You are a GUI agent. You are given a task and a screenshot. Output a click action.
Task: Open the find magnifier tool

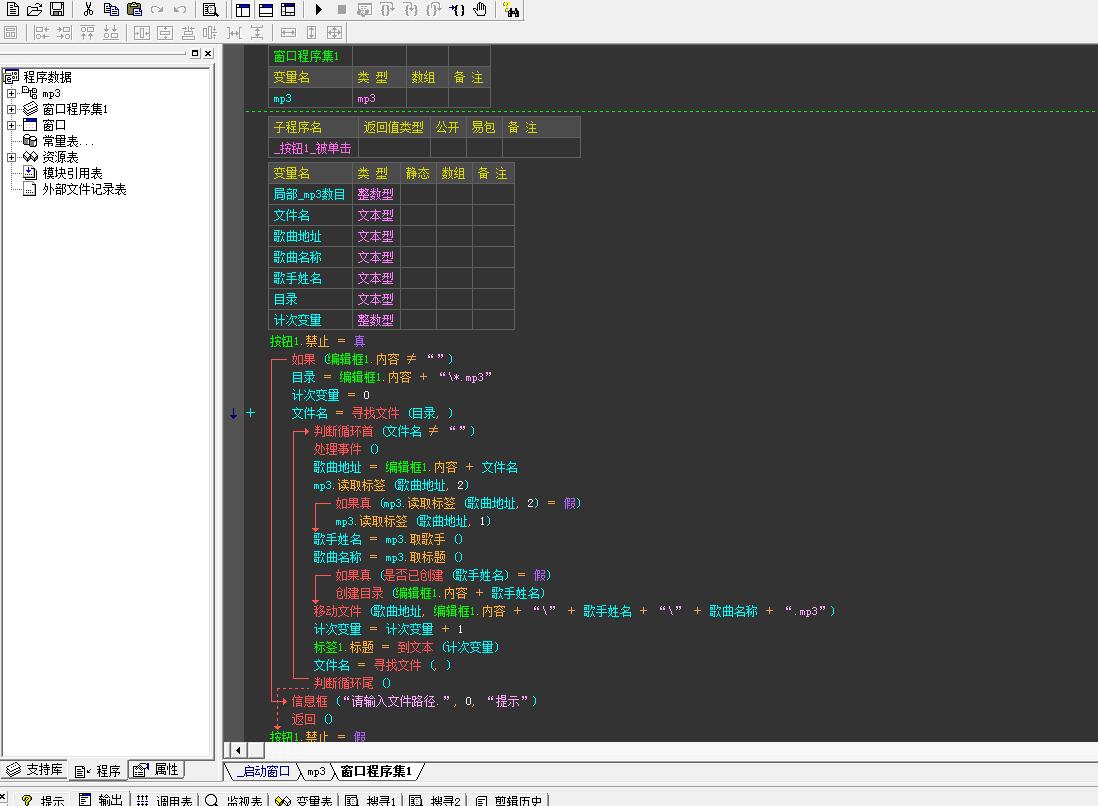point(210,9)
